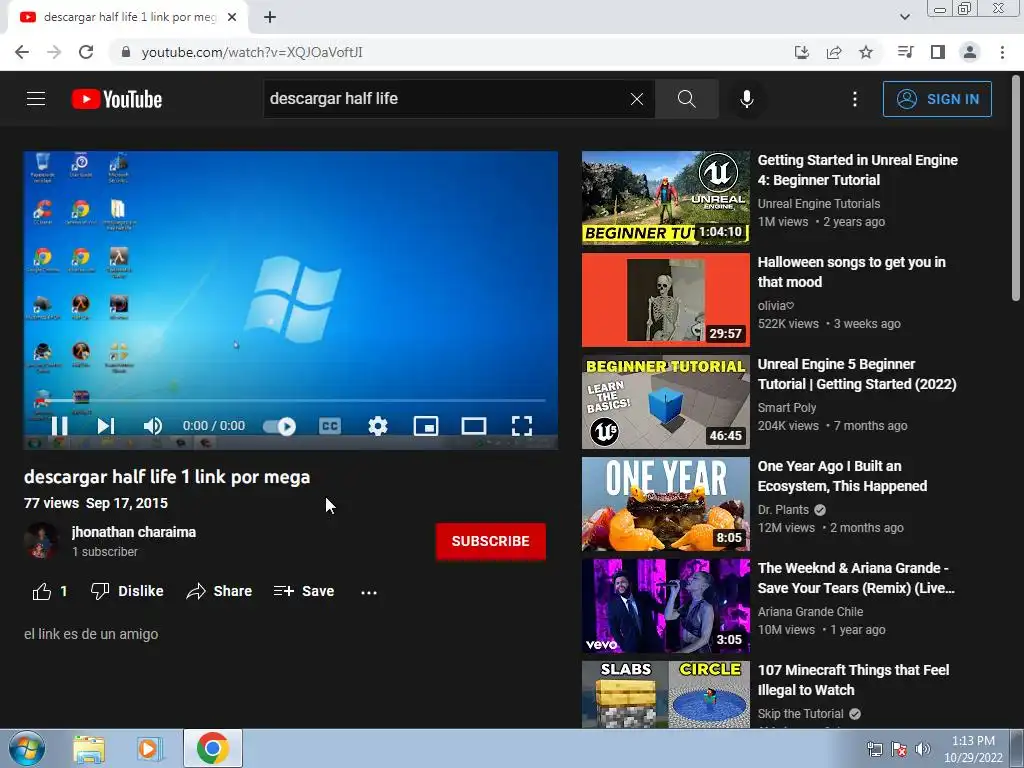Open the tab search chevron

pos(904,18)
